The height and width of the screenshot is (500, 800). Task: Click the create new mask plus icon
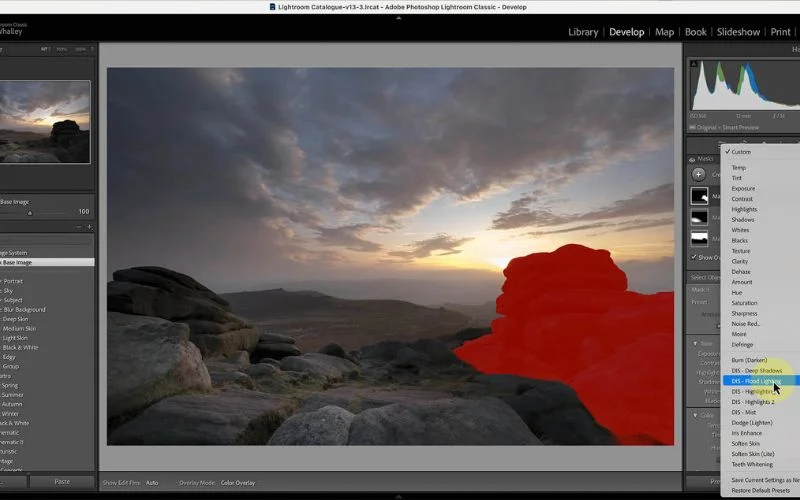698,174
